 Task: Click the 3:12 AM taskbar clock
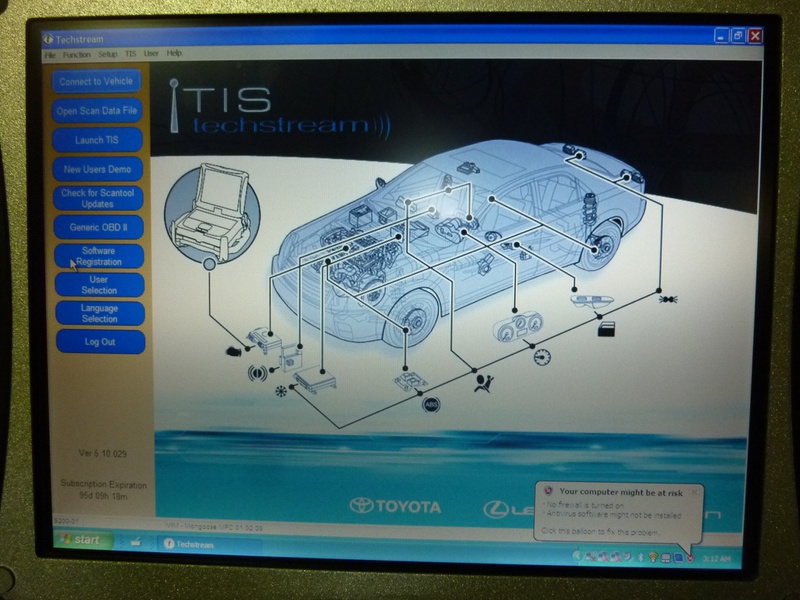[716, 559]
